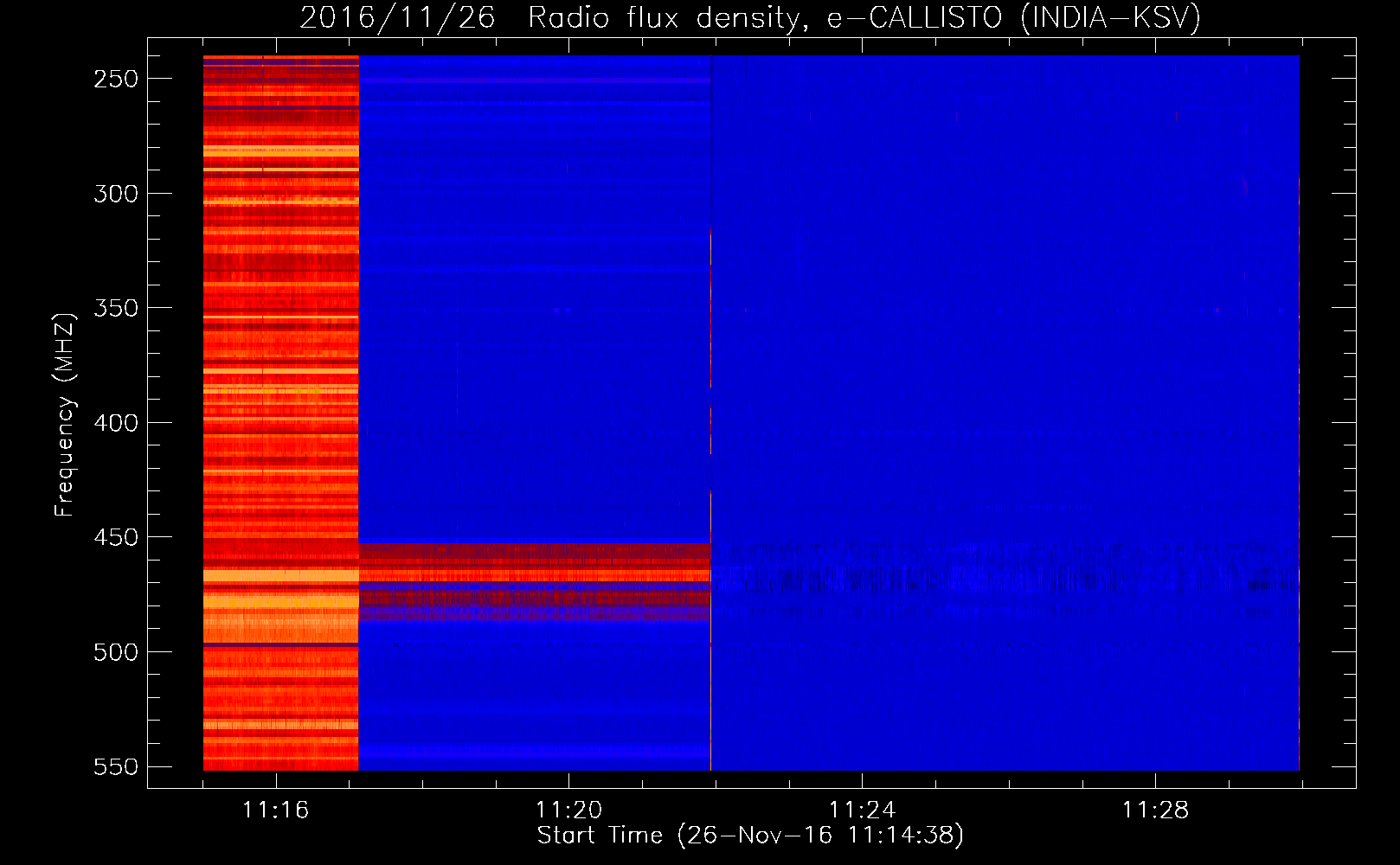Screen dimensions: 1400x865
Task: Click the 11:20 time tick label
Action: pyautogui.click(x=568, y=811)
